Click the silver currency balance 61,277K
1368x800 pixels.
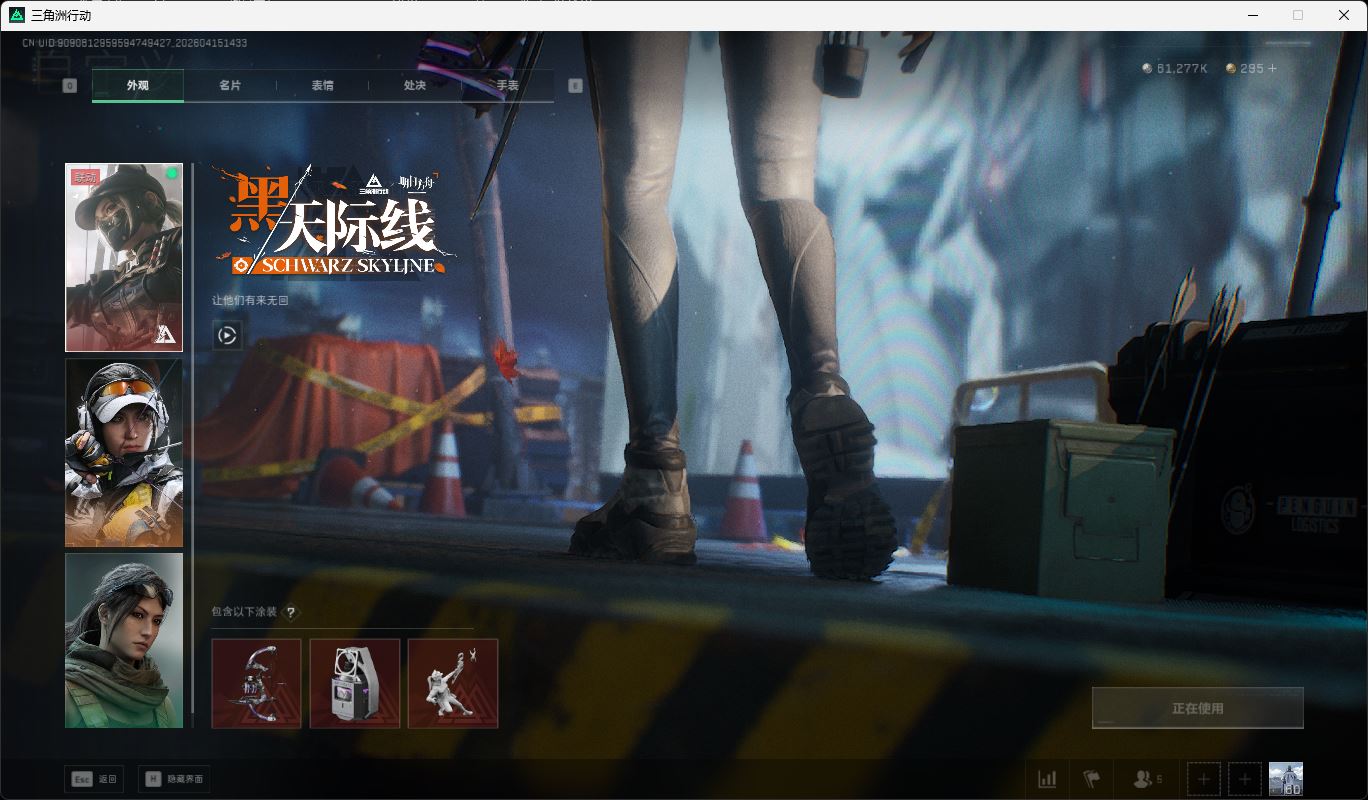click(1175, 69)
